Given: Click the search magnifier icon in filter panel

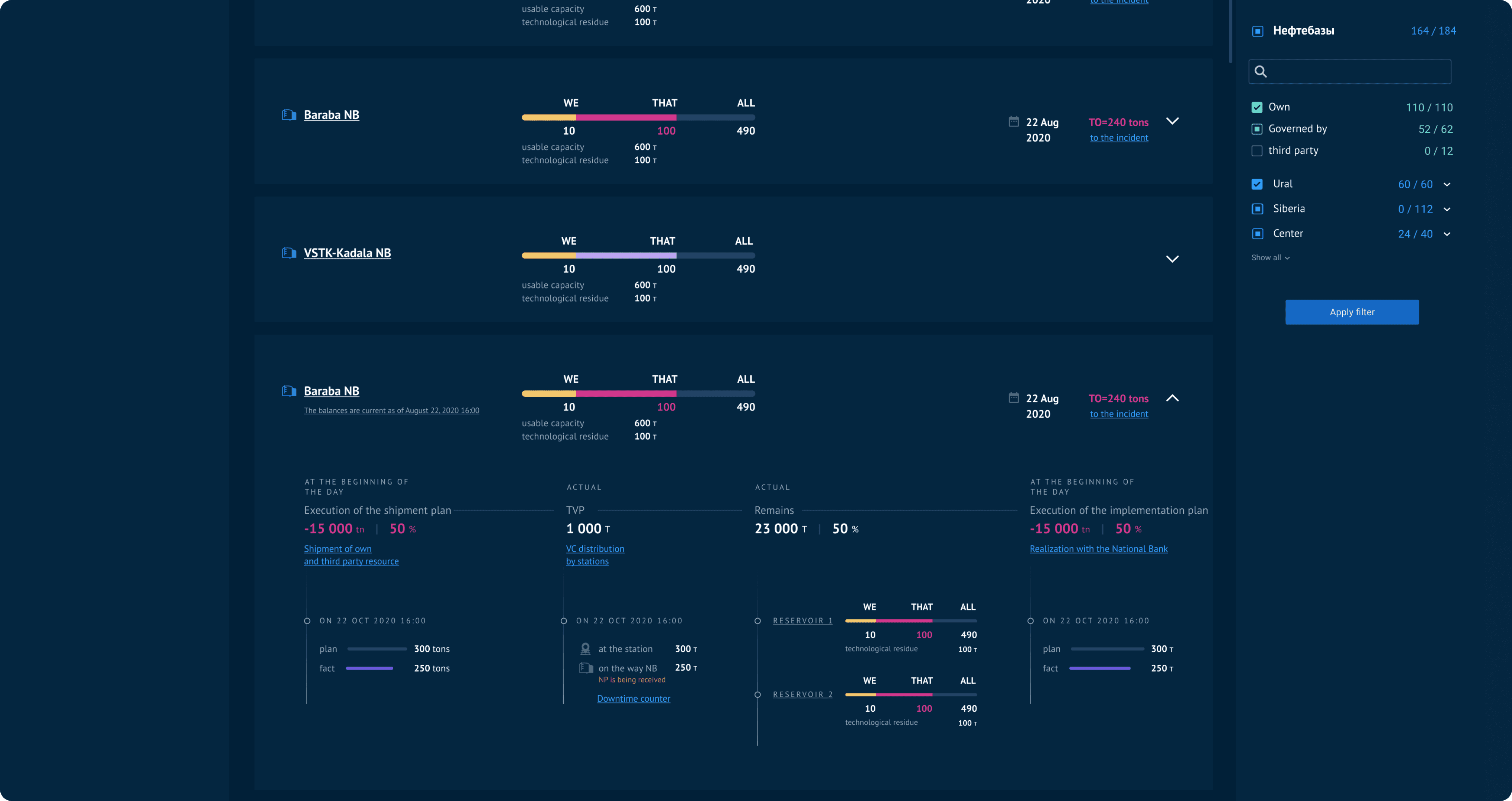Looking at the screenshot, I should point(1261,71).
